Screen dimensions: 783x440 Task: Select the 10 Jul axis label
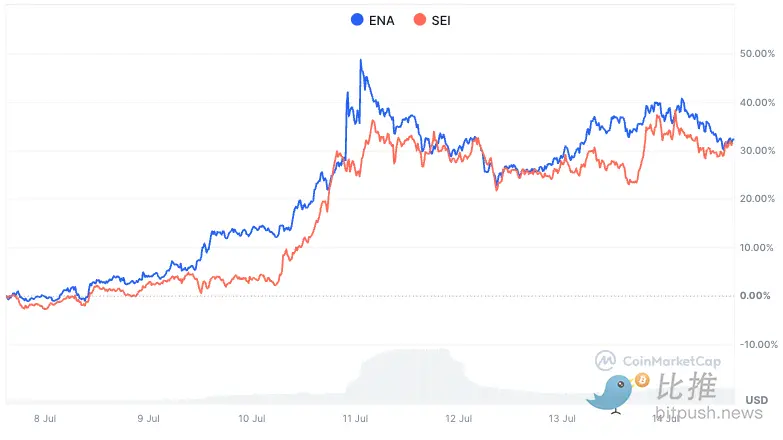[252, 418]
